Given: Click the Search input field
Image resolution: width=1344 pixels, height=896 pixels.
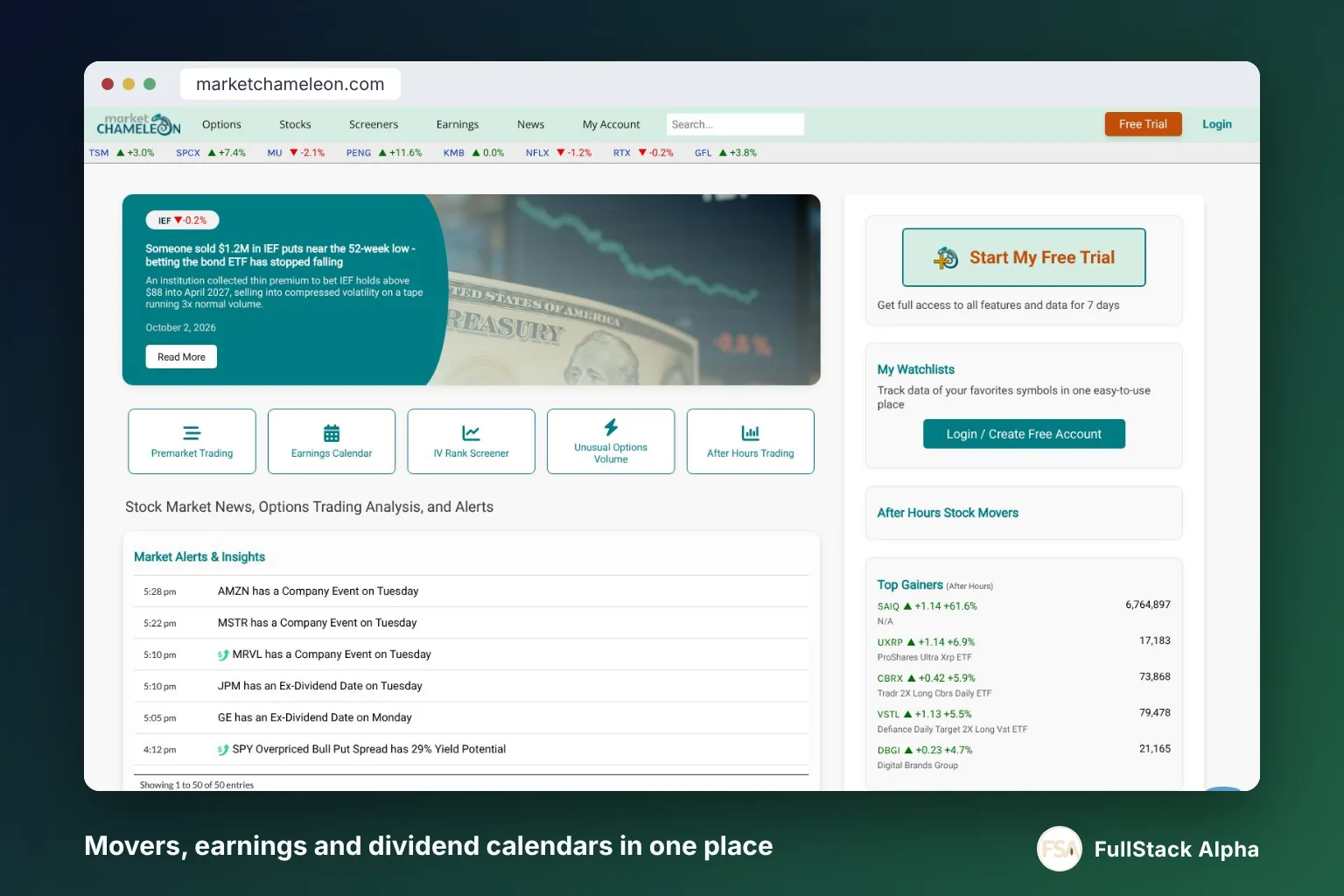Looking at the screenshot, I should [735, 124].
